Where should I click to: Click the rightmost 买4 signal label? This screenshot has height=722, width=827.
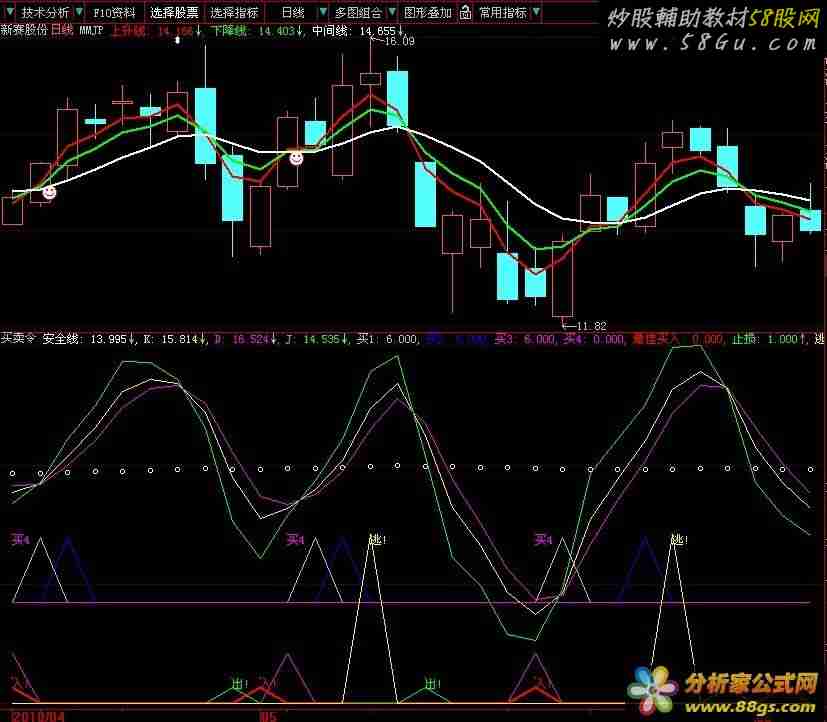[x=543, y=539]
